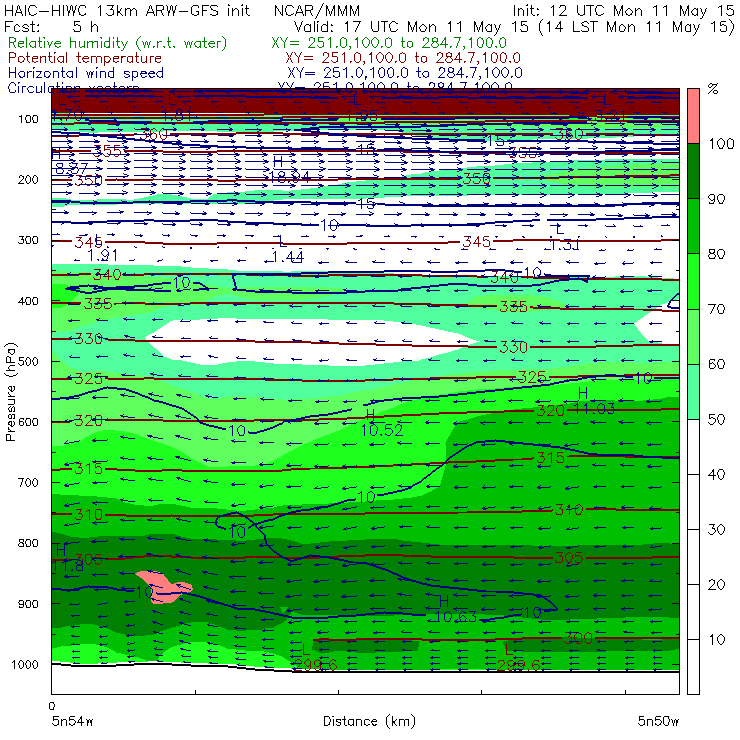Click the colorbar "90" label
The height and width of the screenshot is (740, 740).
(716, 199)
